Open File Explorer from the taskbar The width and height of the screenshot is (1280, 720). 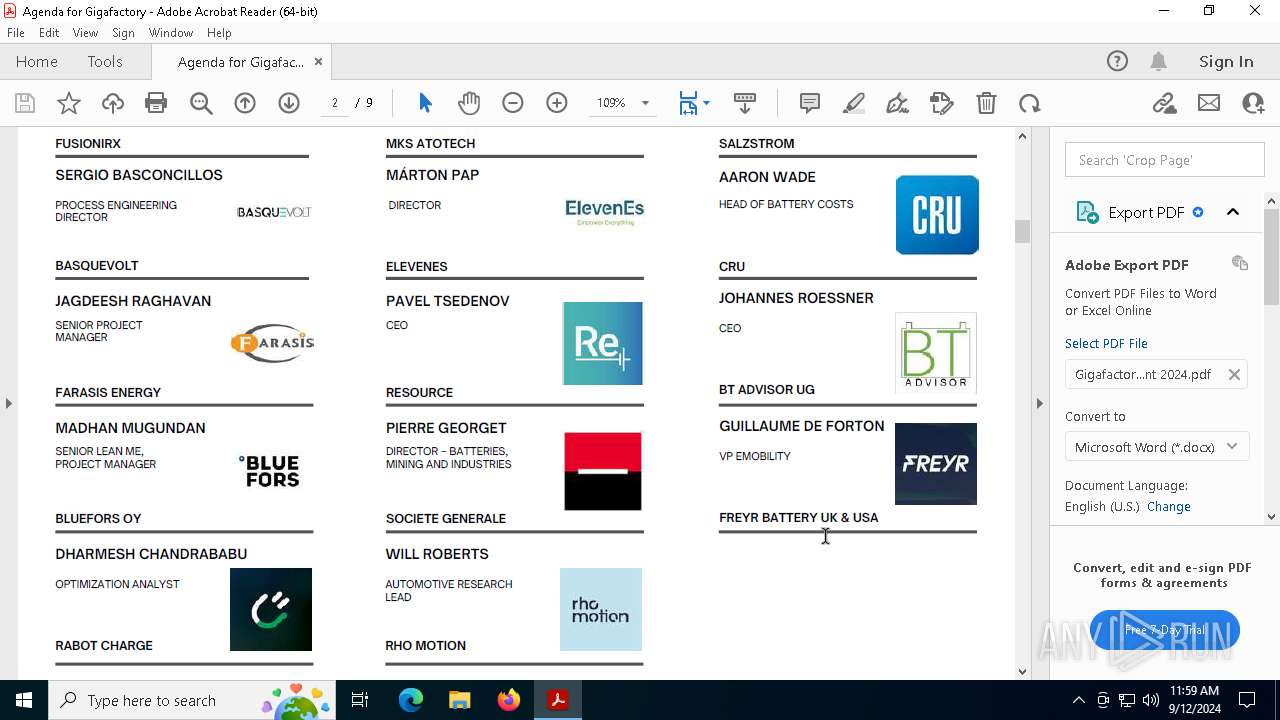[460, 700]
